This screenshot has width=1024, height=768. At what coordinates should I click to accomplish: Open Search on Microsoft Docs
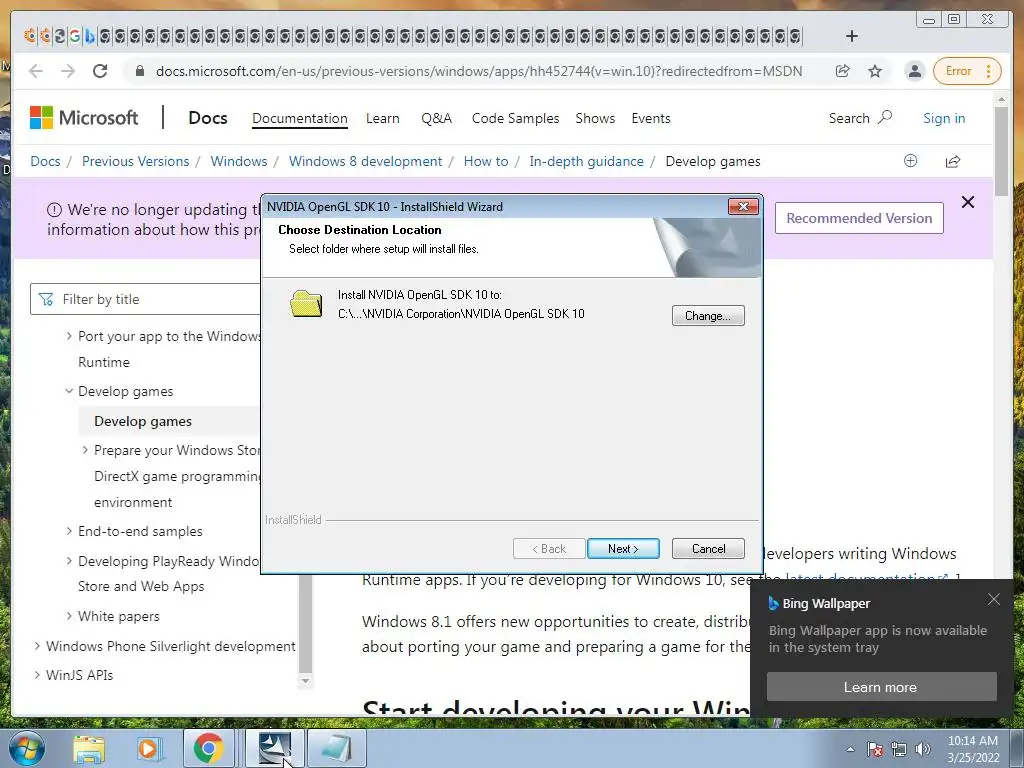click(x=860, y=118)
